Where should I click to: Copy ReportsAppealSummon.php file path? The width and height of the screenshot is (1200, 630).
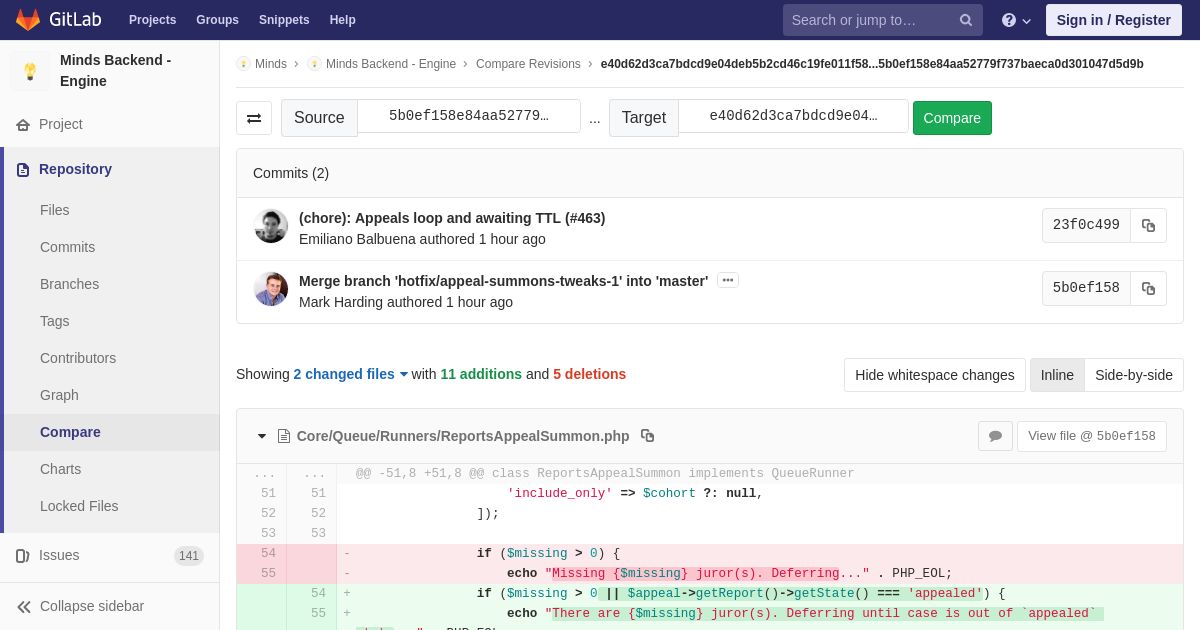(x=647, y=436)
